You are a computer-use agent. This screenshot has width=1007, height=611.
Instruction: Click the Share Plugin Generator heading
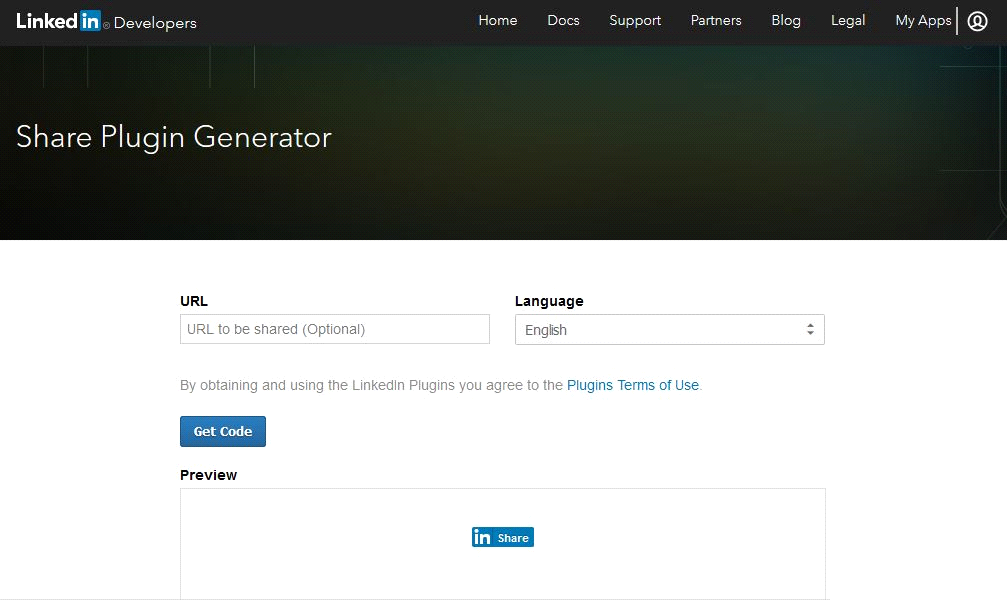(x=174, y=137)
